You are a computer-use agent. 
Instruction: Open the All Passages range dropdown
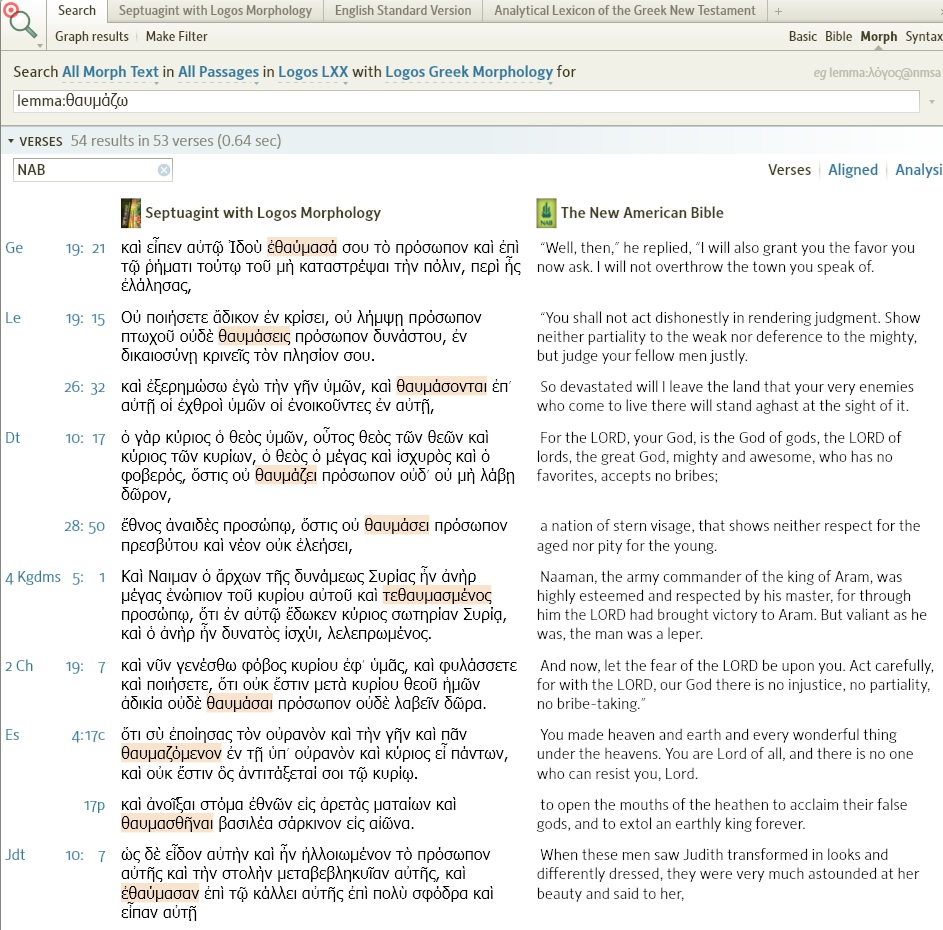[218, 72]
